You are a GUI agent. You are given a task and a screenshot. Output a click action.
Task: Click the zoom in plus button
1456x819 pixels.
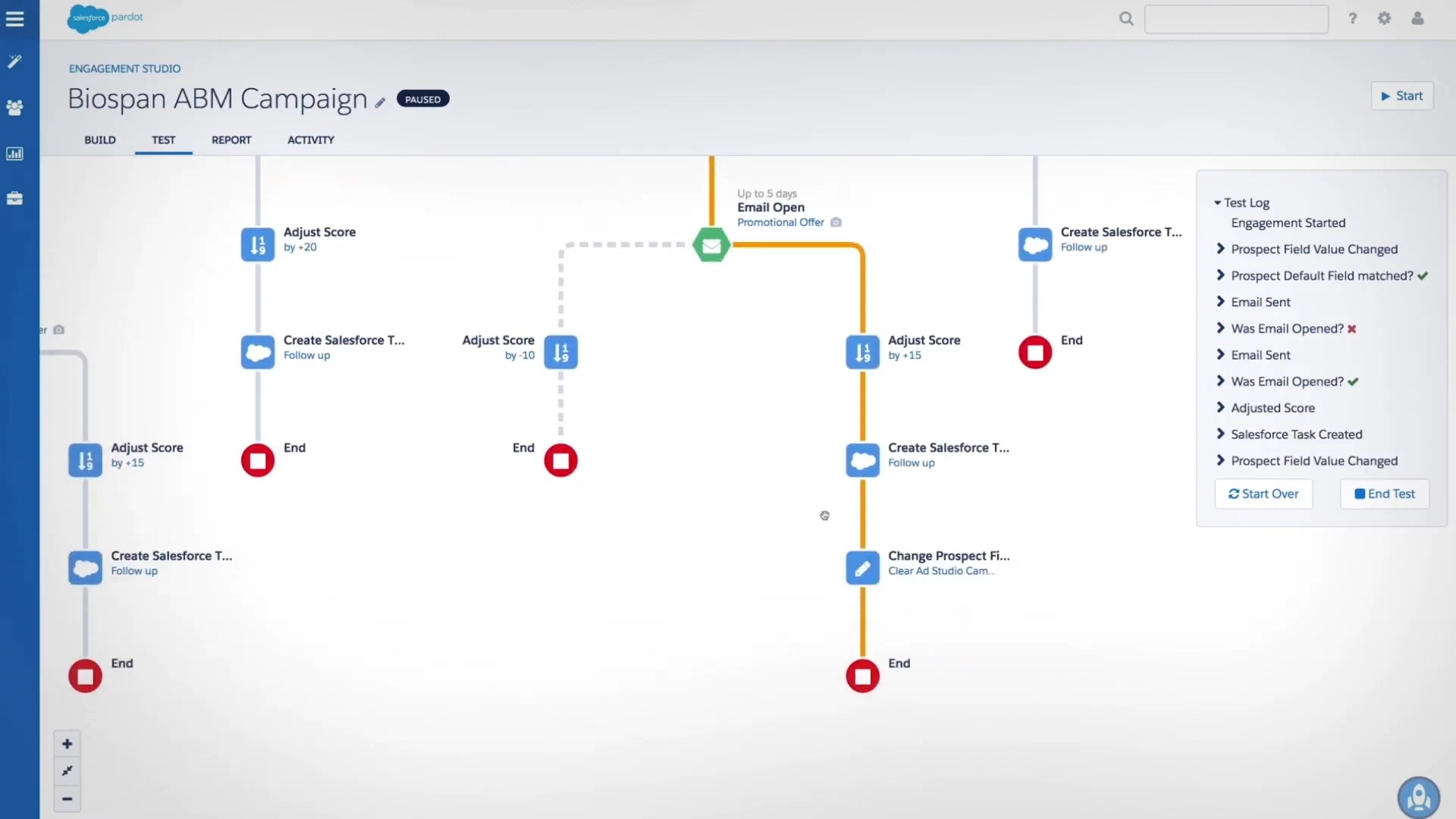pyautogui.click(x=67, y=744)
